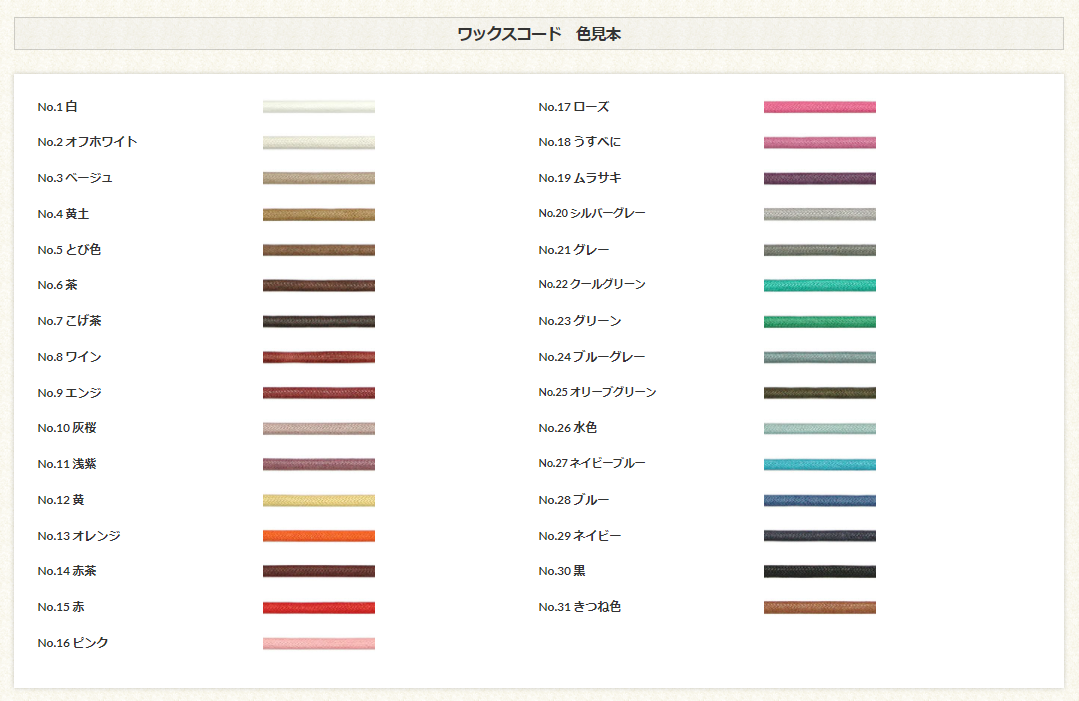Click the No.30 黒 black cord swatch
Screen dimensions: 1079x701
click(x=819, y=571)
